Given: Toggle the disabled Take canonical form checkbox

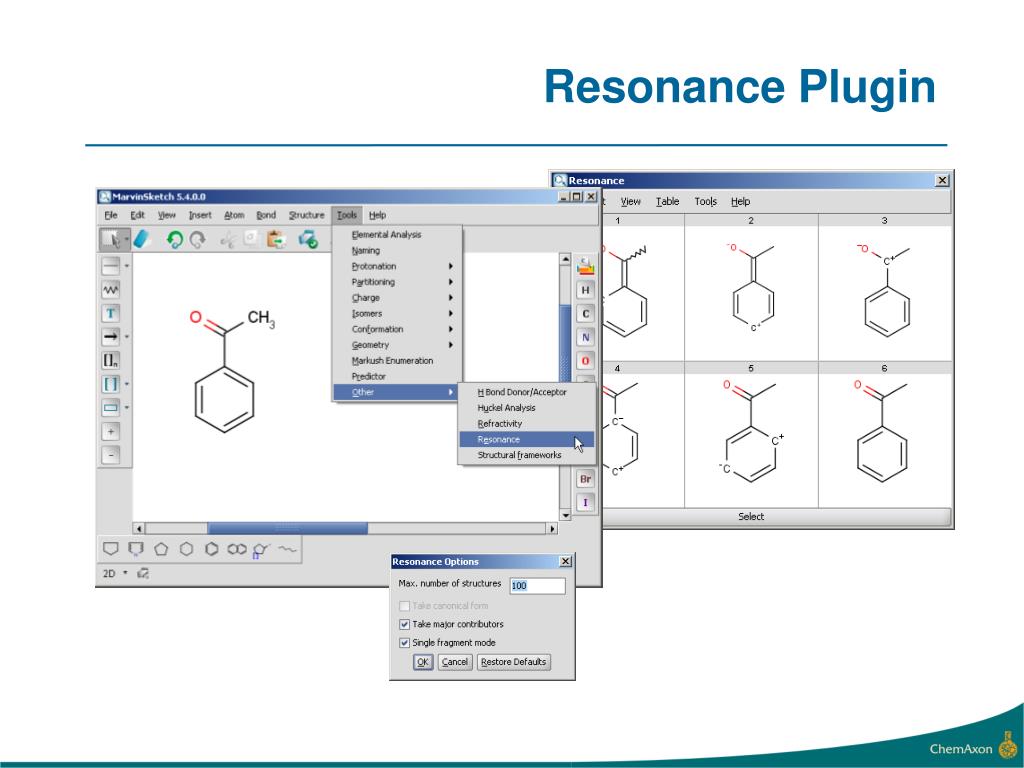Looking at the screenshot, I should tap(404, 606).
